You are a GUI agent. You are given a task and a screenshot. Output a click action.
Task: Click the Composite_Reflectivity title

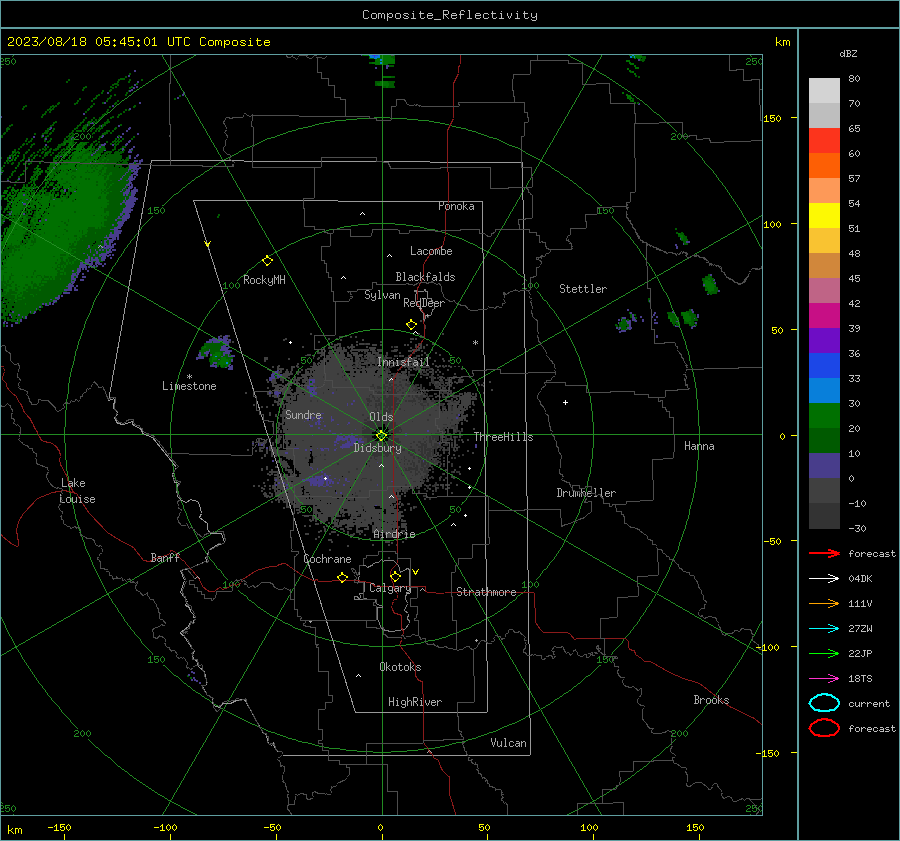(449, 15)
